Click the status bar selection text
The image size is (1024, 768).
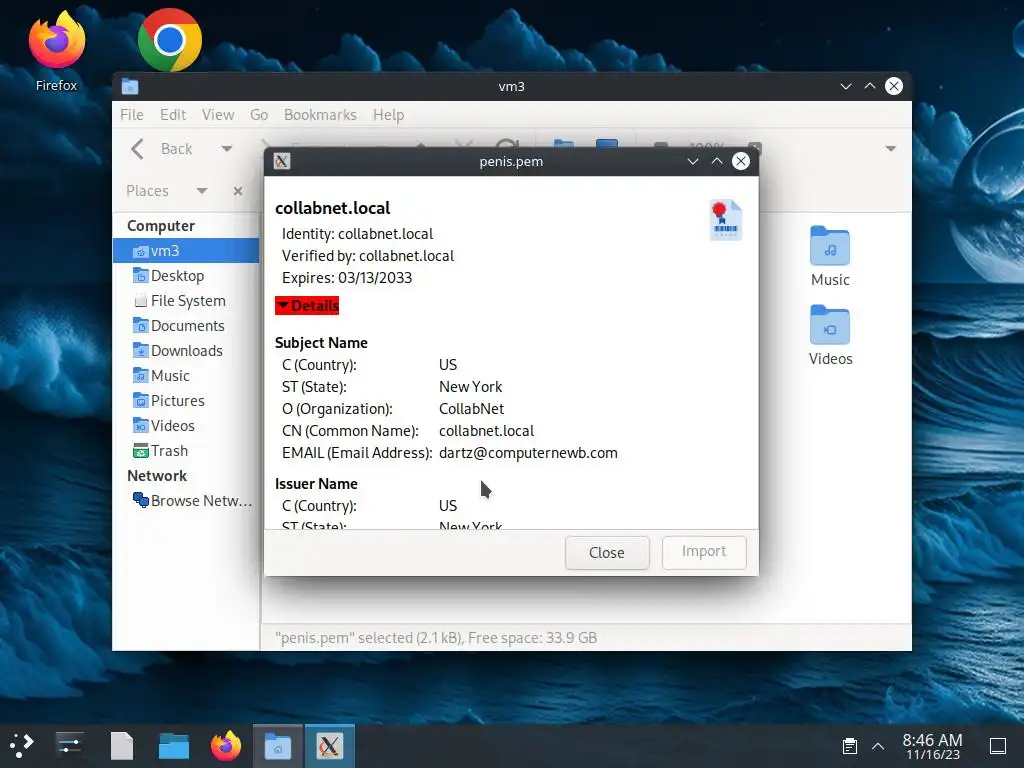point(436,638)
